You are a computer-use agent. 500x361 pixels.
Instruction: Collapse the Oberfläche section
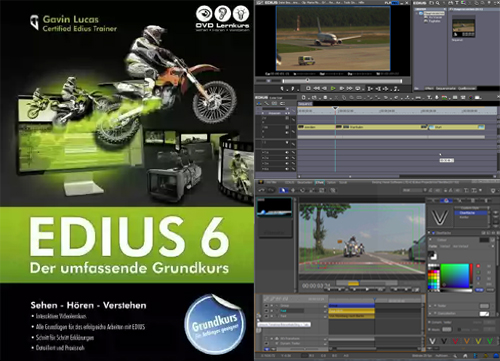click(x=430, y=233)
